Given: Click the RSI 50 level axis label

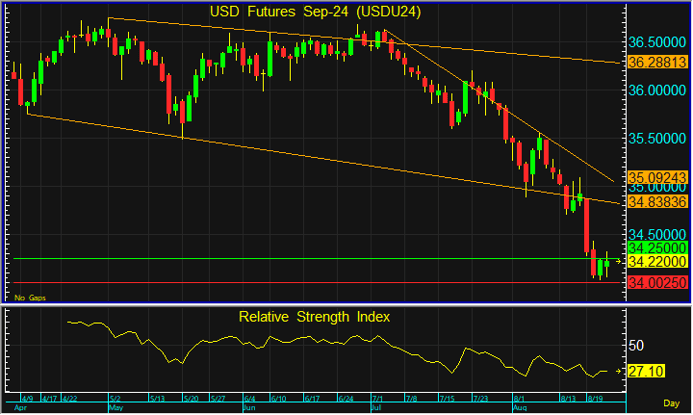Looking at the screenshot, I should [636, 345].
